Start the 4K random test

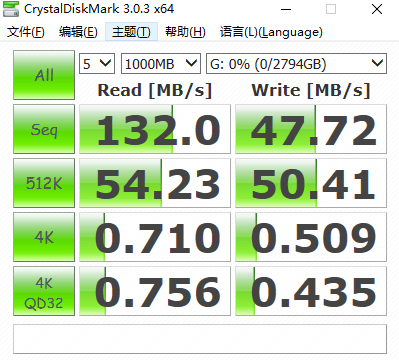point(44,237)
